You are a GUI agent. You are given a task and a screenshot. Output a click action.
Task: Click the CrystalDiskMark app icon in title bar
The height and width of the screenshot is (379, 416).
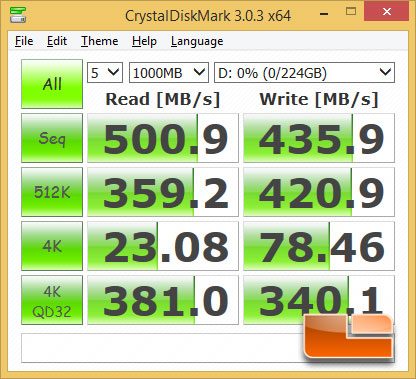(x=18, y=14)
